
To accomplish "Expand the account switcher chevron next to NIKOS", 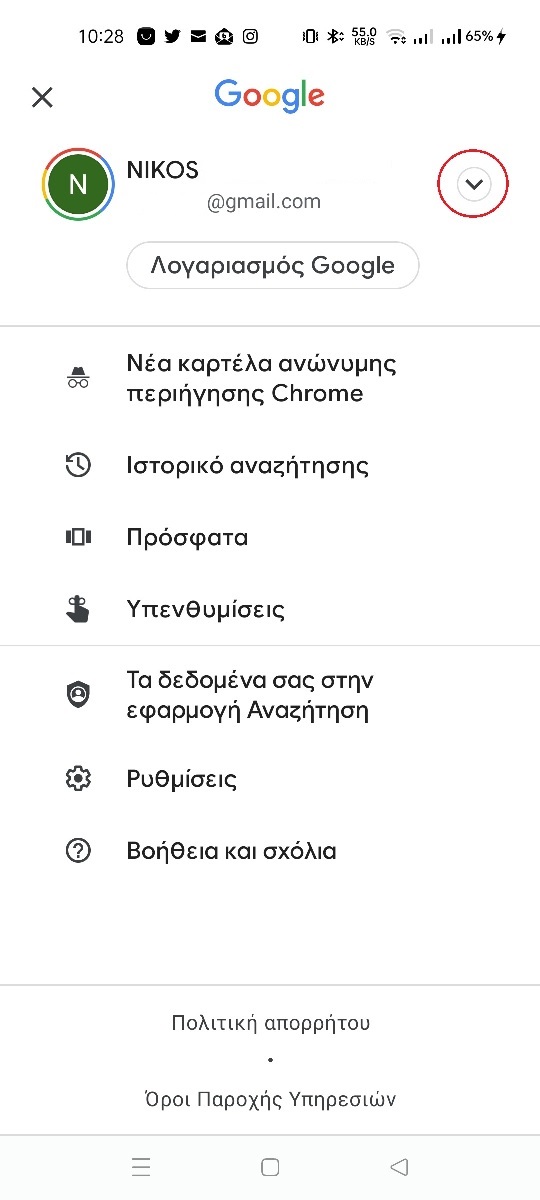I will 474,184.
